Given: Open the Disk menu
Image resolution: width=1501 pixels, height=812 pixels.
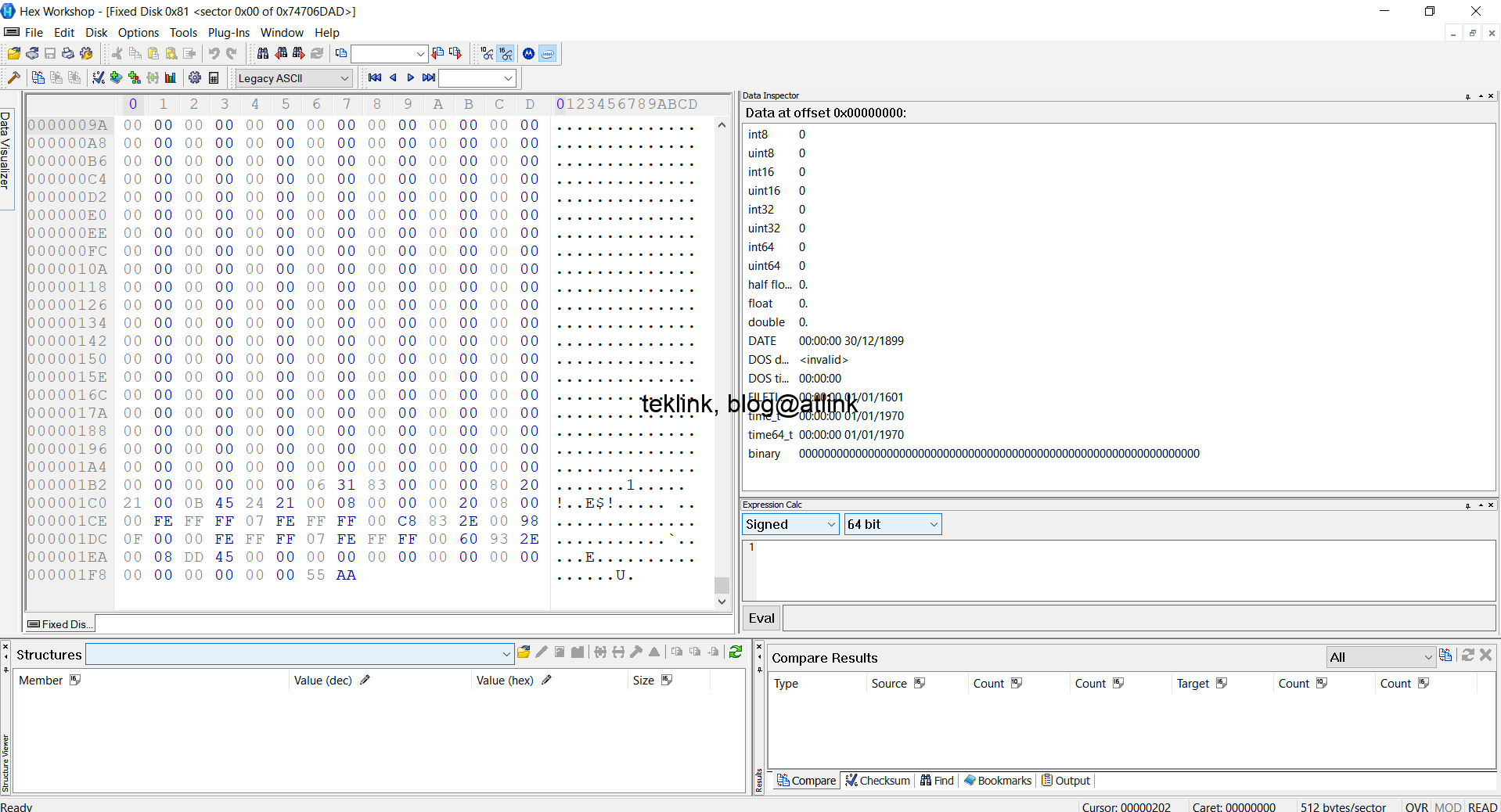Looking at the screenshot, I should tap(96, 32).
